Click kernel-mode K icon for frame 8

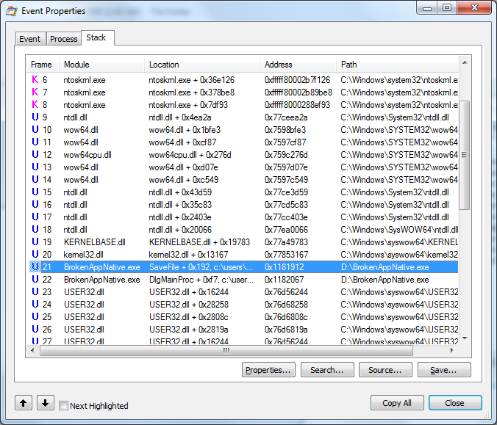click(x=35, y=105)
